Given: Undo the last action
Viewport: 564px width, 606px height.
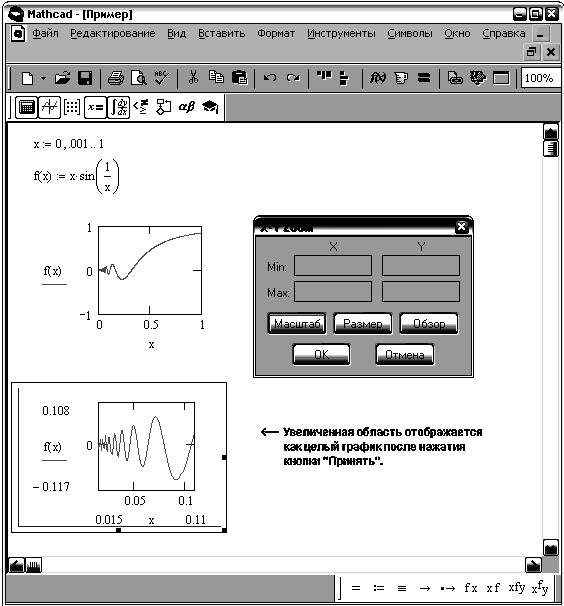Looking at the screenshot, I should click(270, 78).
